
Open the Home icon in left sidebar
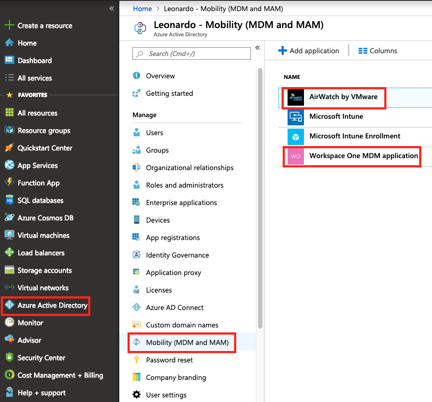[9, 43]
